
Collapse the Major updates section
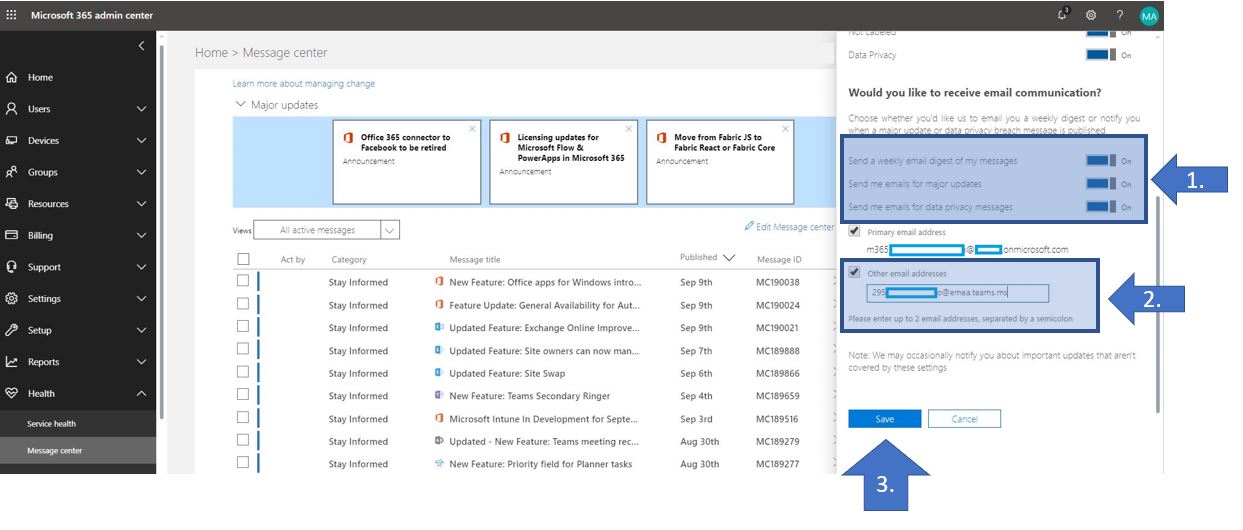[x=240, y=105]
